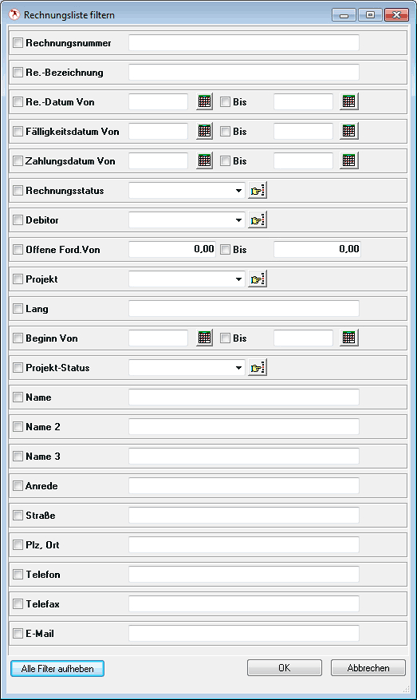The height and width of the screenshot is (700, 417).
Task: Open lookup icon next to Debitor
Action: 258,220
